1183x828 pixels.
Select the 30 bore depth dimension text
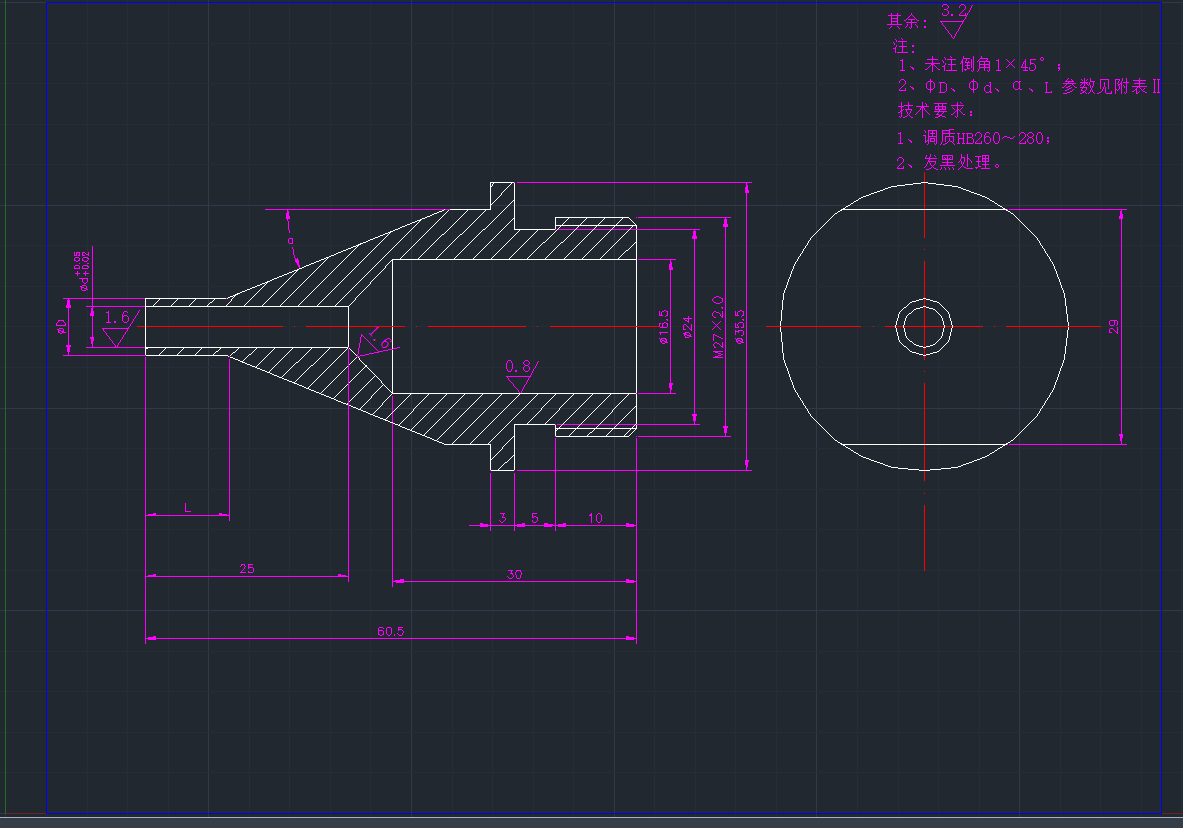point(514,574)
